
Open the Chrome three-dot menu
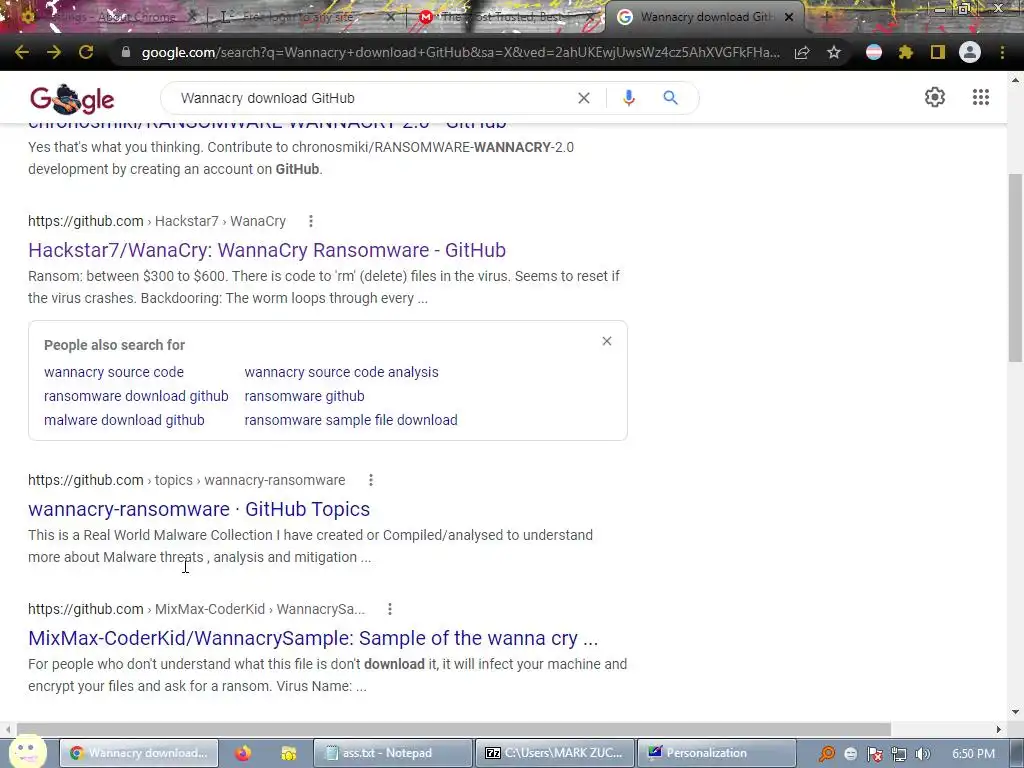click(1002, 52)
